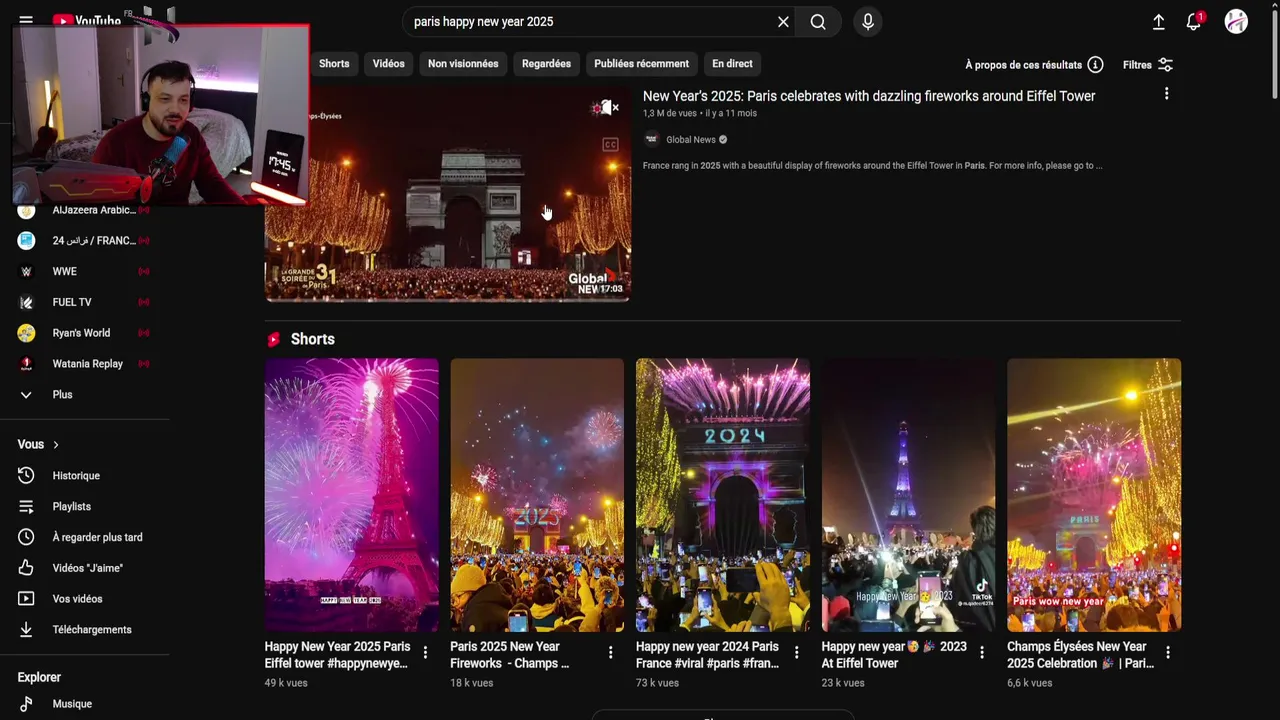
Task: Open Al Jazeera Arabic subscription
Action: (85, 210)
